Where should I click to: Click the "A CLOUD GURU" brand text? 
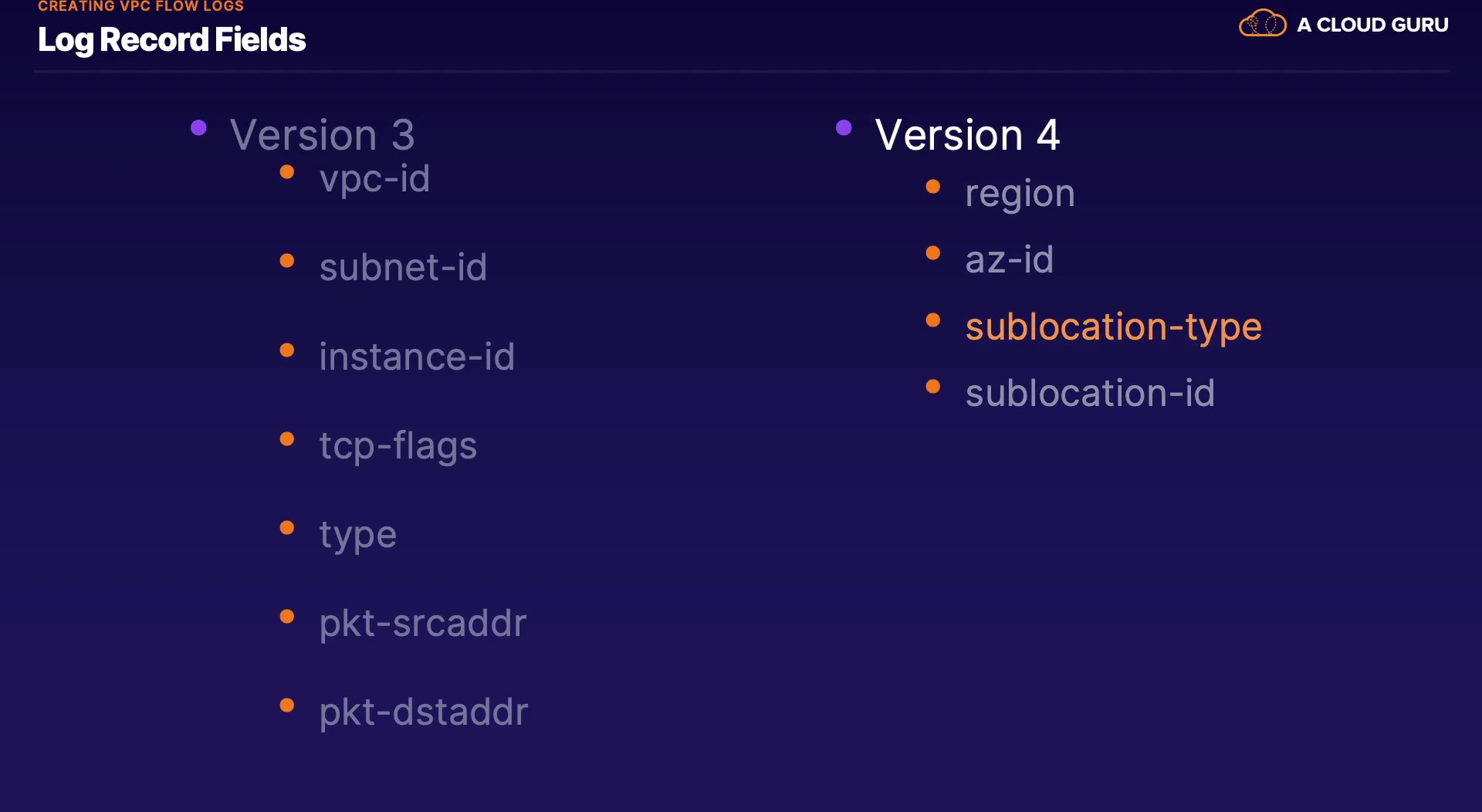click(x=1372, y=25)
